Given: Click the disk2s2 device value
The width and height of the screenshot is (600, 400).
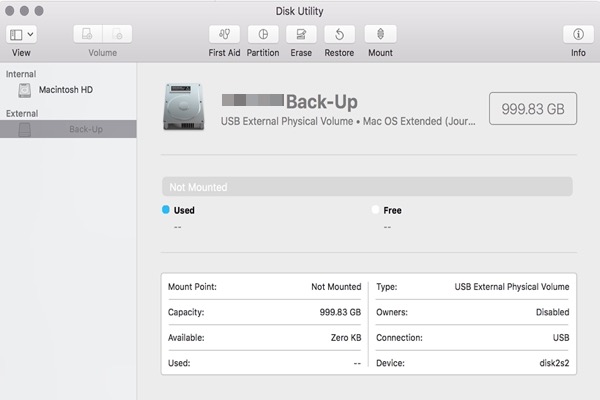Looking at the screenshot, I should [x=553, y=363].
